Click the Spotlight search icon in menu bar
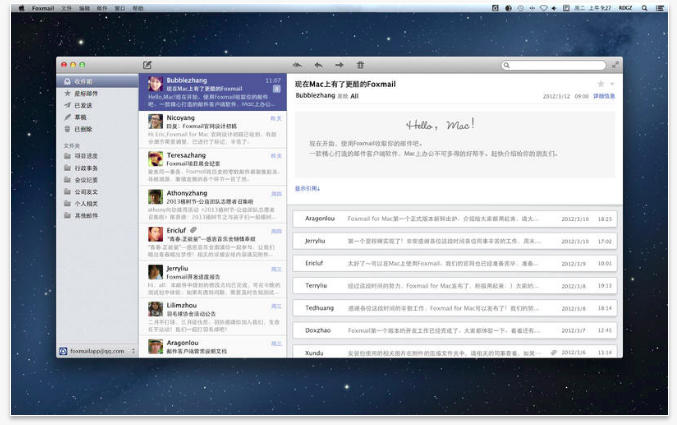The width and height of the screenshot is (677, 425). click(x=644, y=8)
